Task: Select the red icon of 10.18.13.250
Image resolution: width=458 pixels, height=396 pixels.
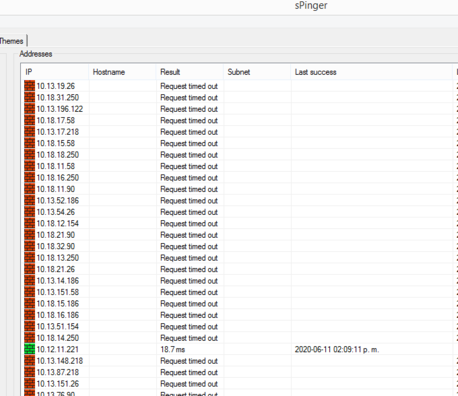Action: point(29,258)
